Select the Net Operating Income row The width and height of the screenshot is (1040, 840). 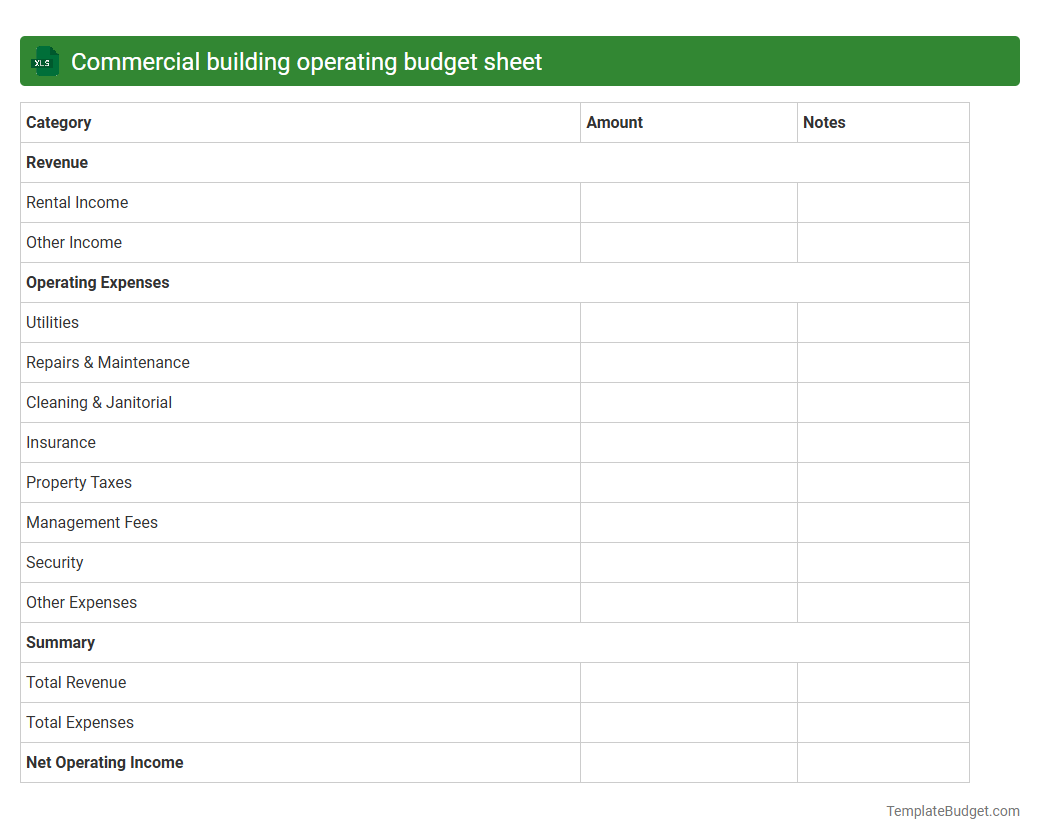pyautogui.click(x=104, y=762)
